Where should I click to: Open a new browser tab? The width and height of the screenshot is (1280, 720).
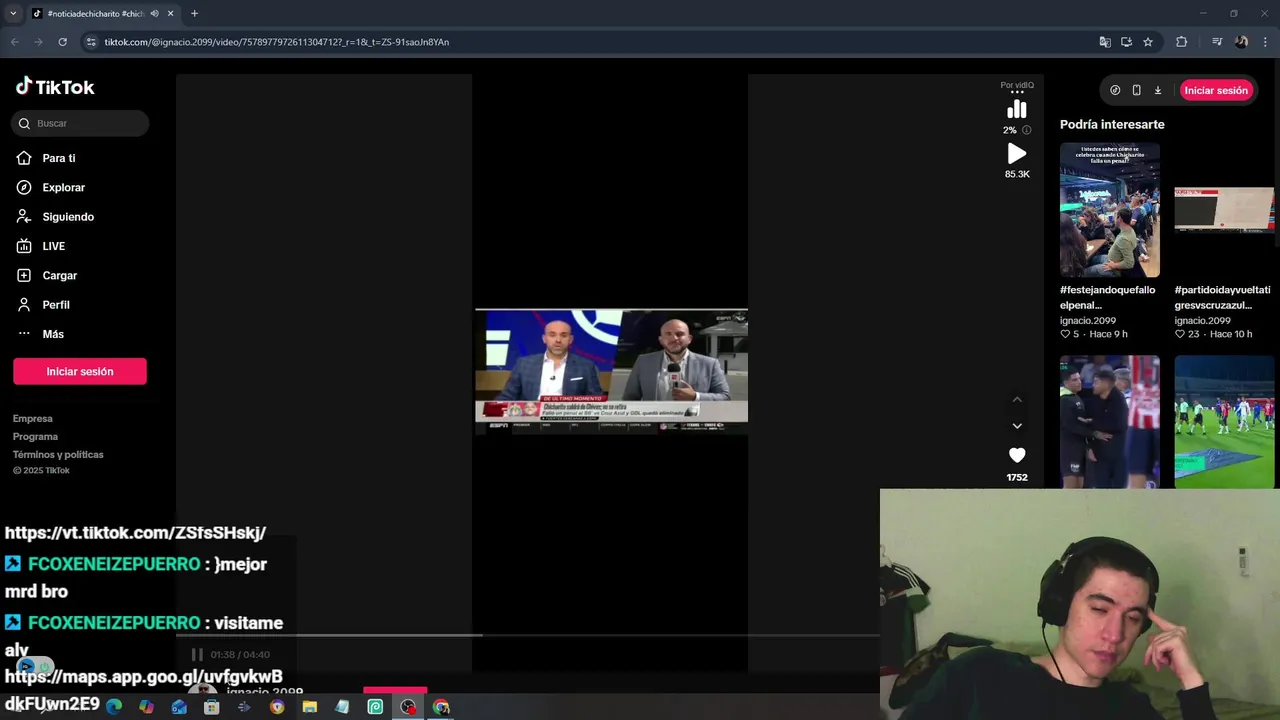point(194,13)
